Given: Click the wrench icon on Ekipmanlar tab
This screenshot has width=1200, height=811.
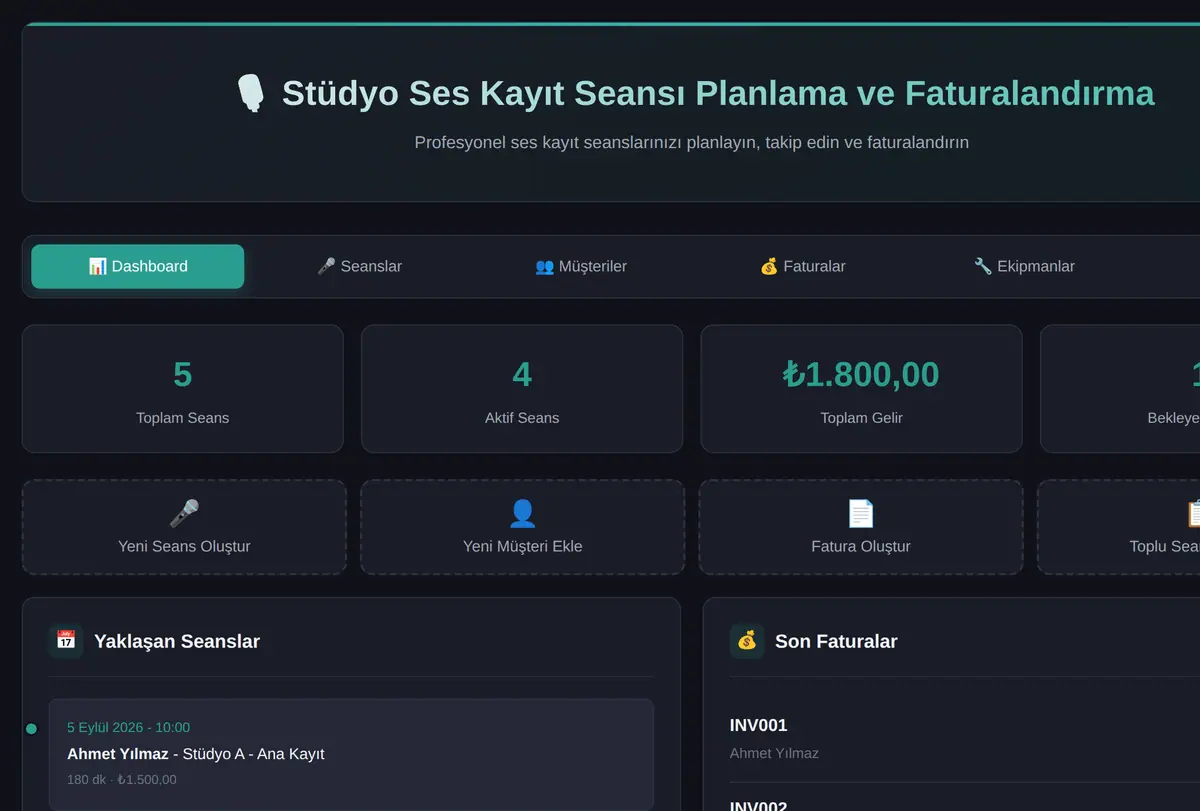Looking at the screenshot, I should (x=983, y=266).
